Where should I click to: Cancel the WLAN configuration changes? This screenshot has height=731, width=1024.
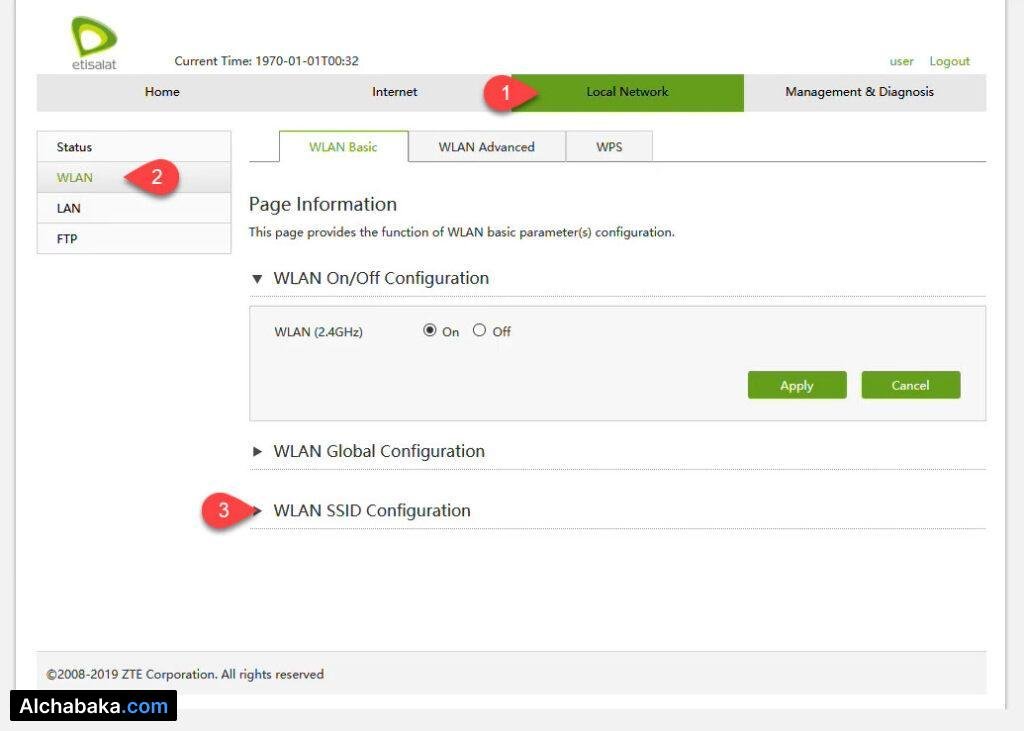point(910,385)
